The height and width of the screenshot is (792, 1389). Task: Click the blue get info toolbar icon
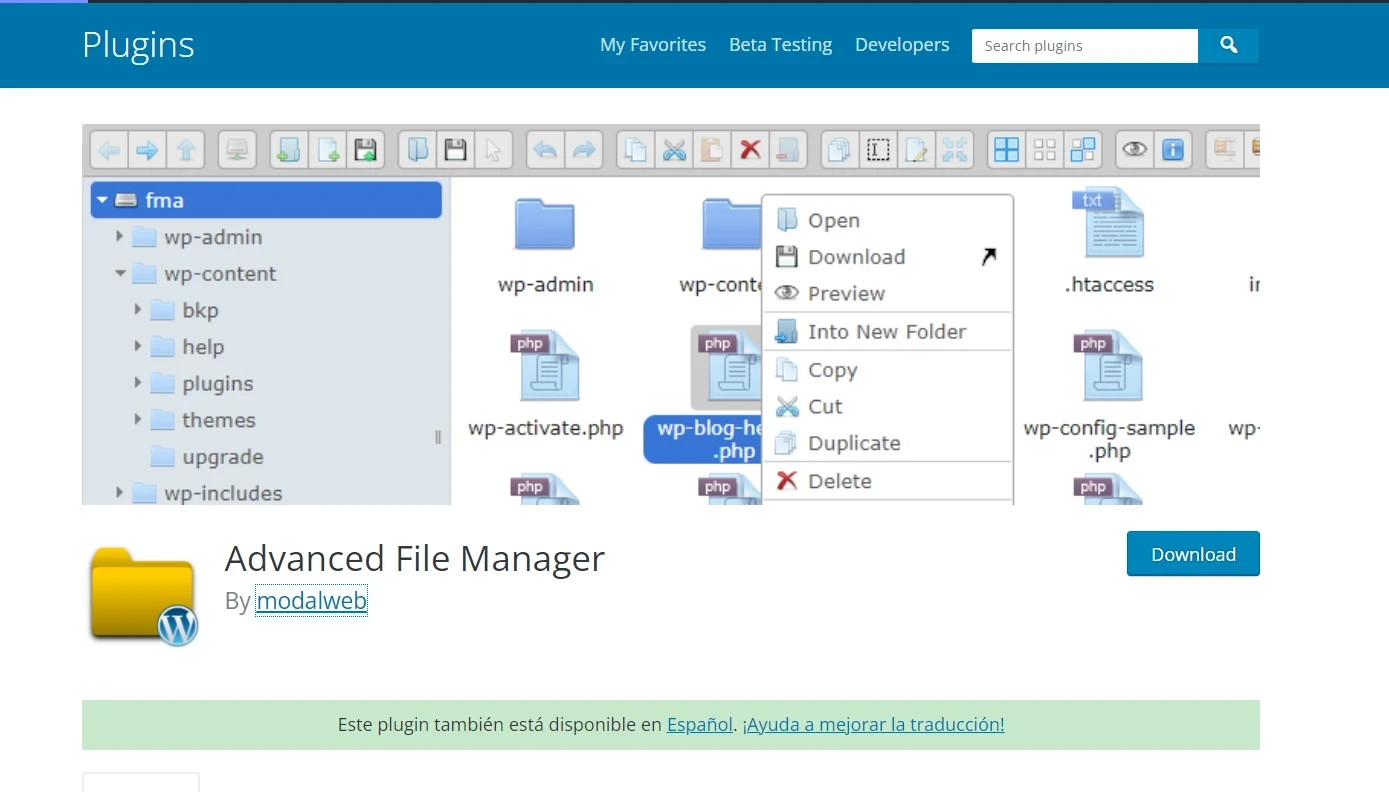(x=1173, y=150)
